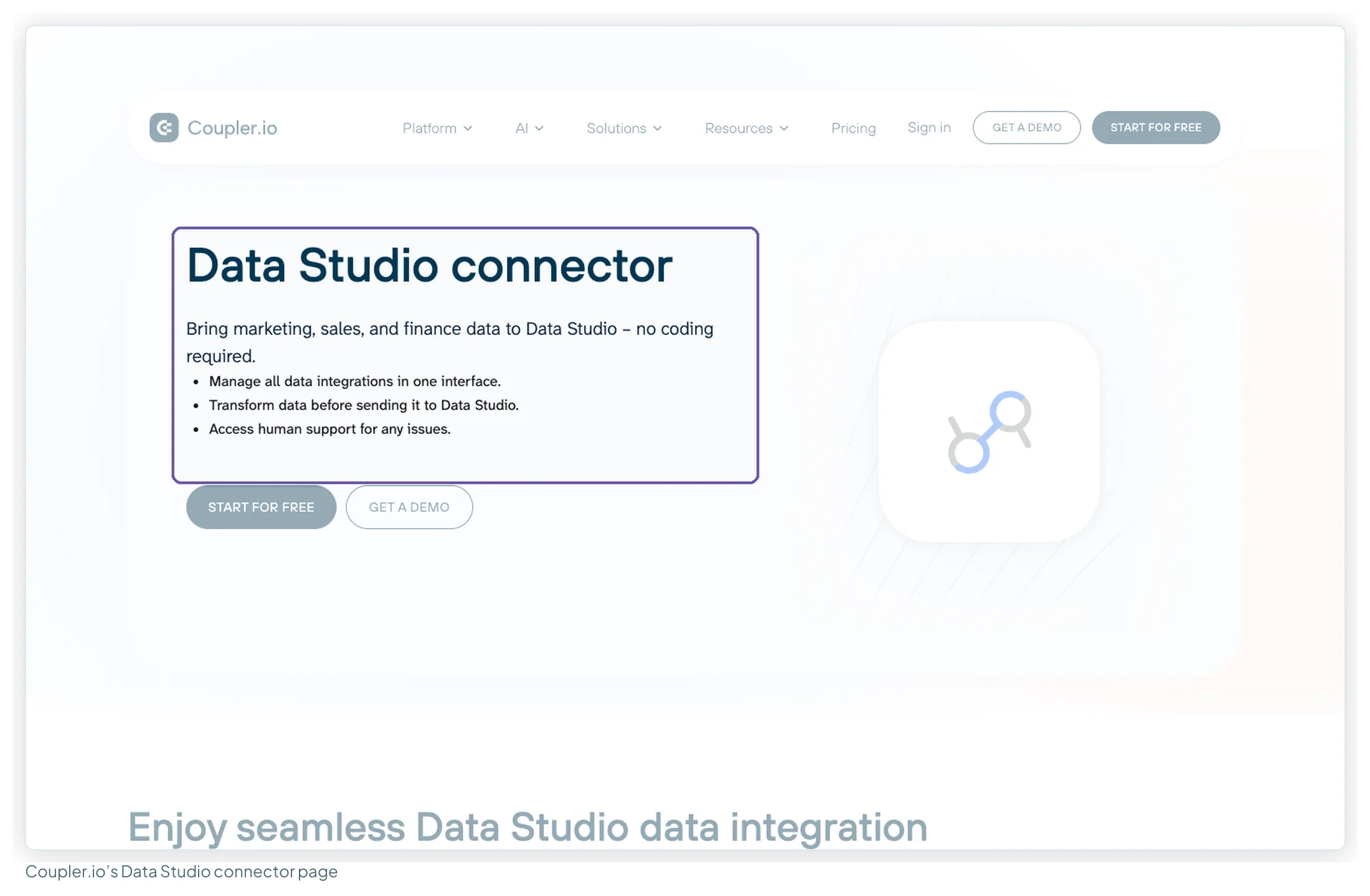Click GET A DEMO below the hero text
Image resolution: width=1370 pixels, height=896 pixels.
(x=409, y=507)
